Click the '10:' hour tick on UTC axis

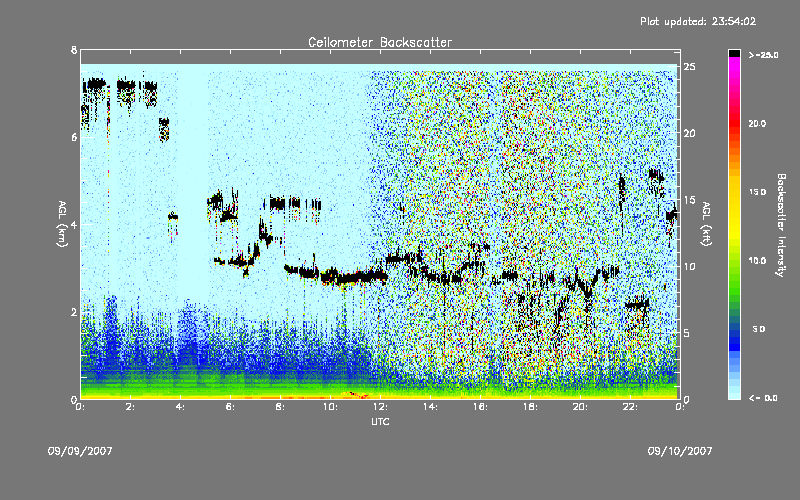click(x=330, y=407)
